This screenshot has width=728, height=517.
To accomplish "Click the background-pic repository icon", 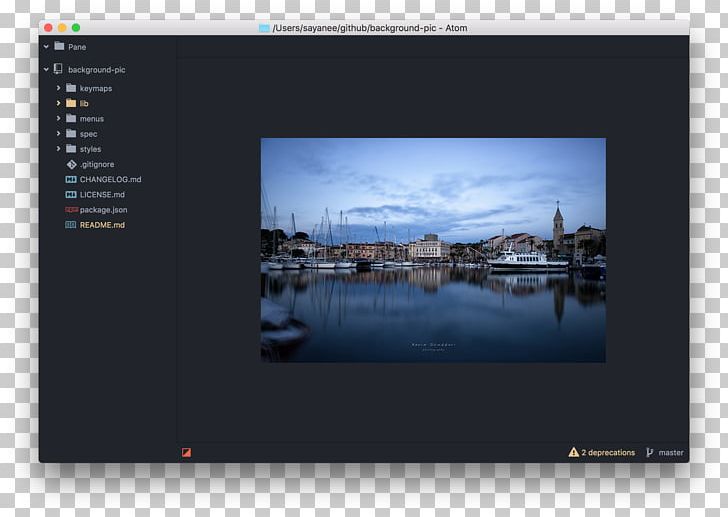I will click(59, 69).
